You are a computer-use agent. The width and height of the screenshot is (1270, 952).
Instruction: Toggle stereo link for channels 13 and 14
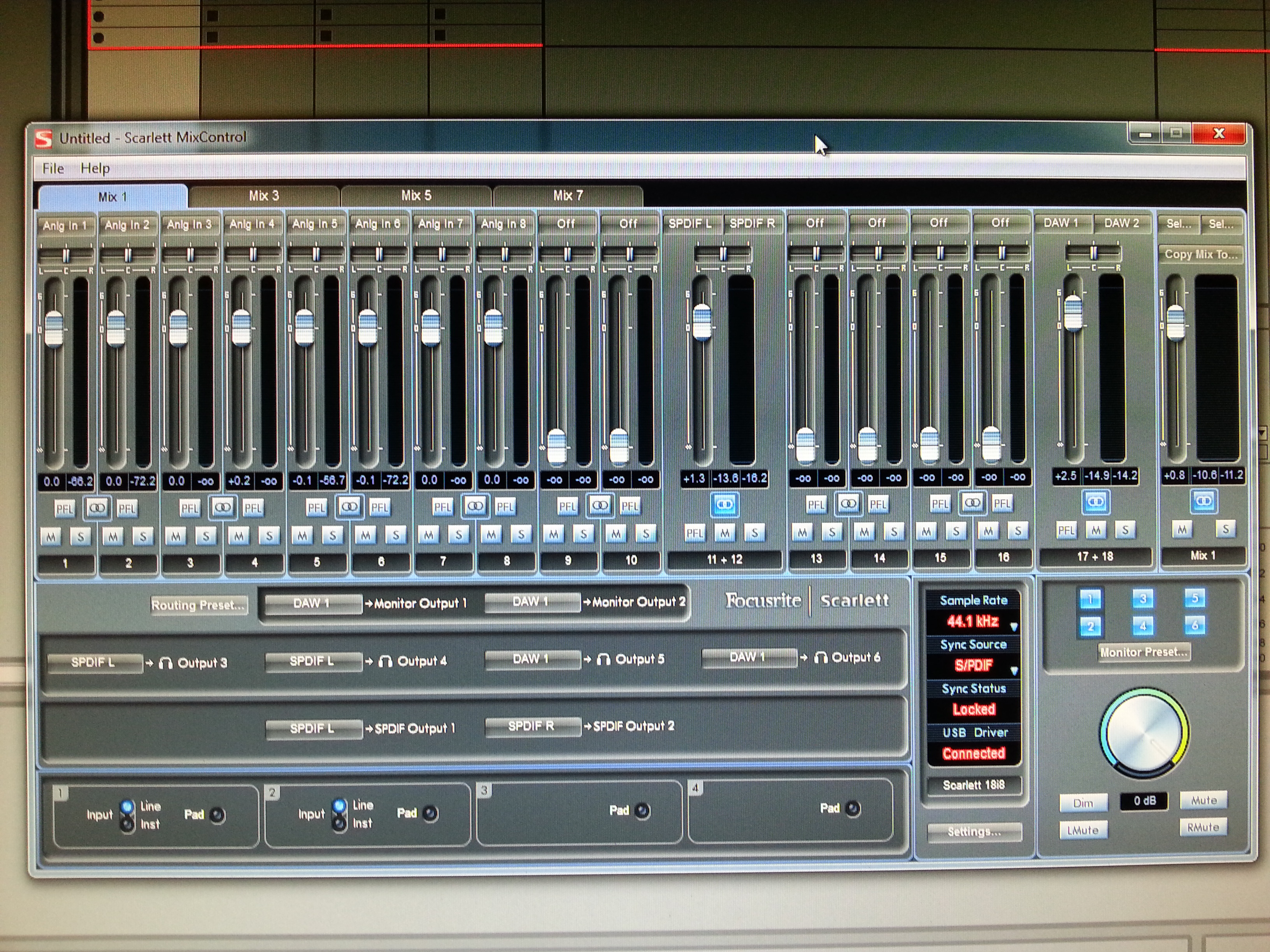(848, 504)
